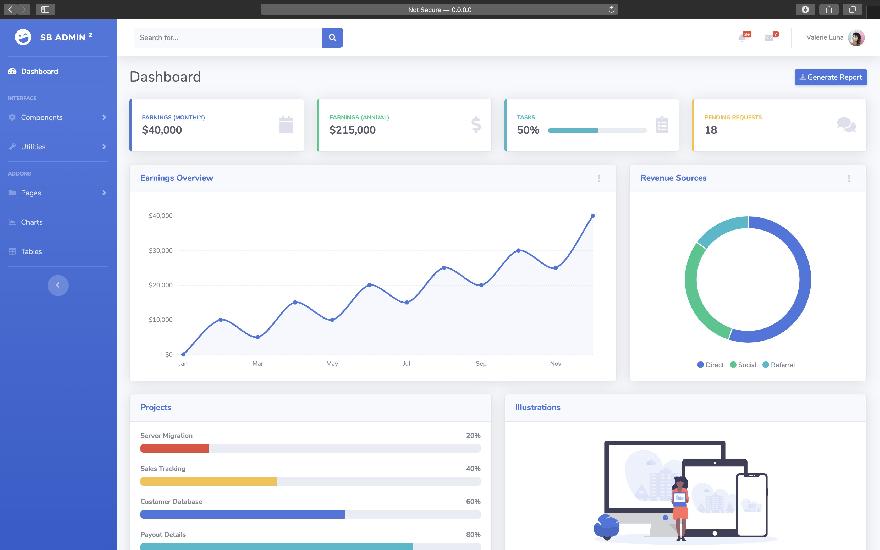Click the Projects card title
Image resolution: width=880 pixels, height=550 pixels.
pyautogui.click(x=155, y=407)
